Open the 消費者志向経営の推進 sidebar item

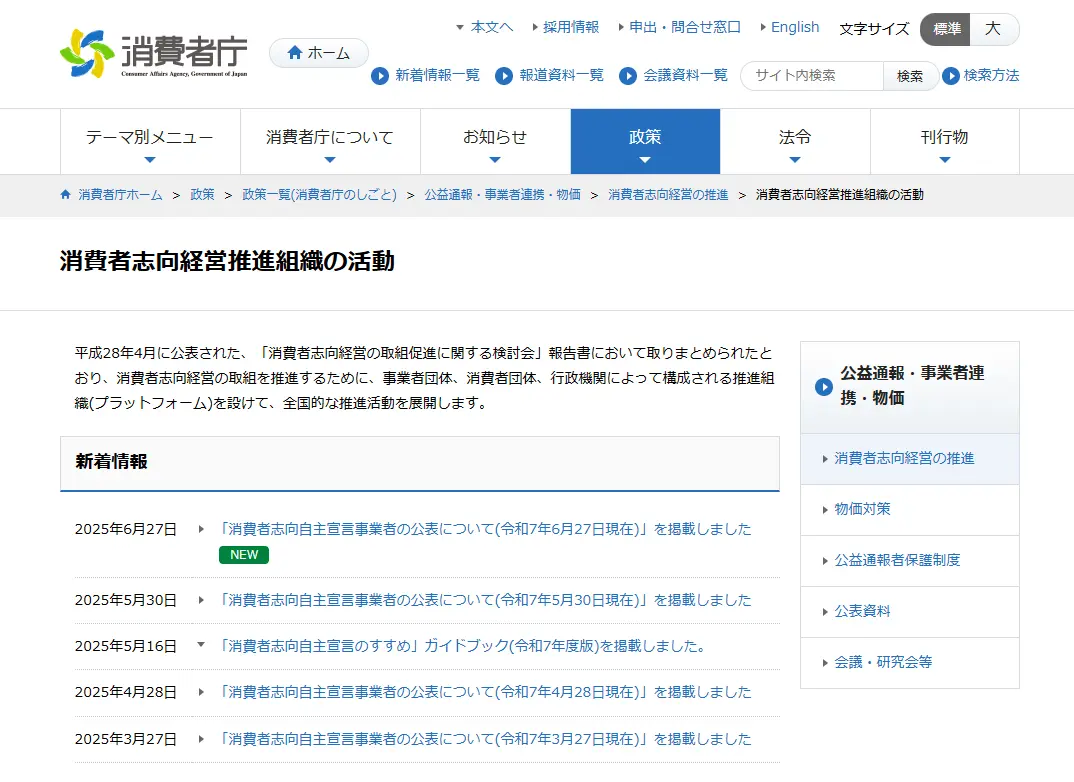click(910, 459)
